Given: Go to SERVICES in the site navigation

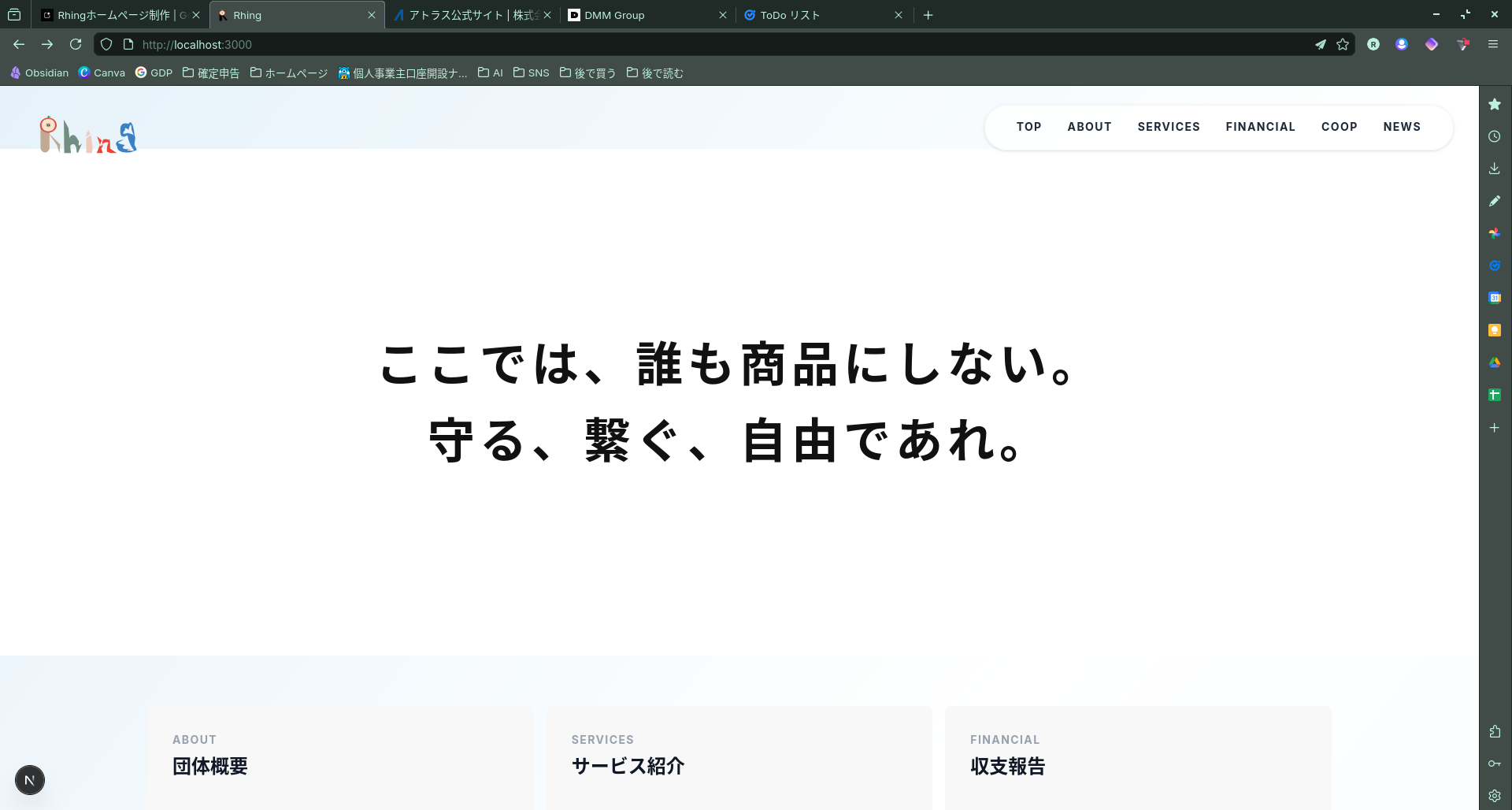Looking at the screenshot, I should tap(1169, 127).
